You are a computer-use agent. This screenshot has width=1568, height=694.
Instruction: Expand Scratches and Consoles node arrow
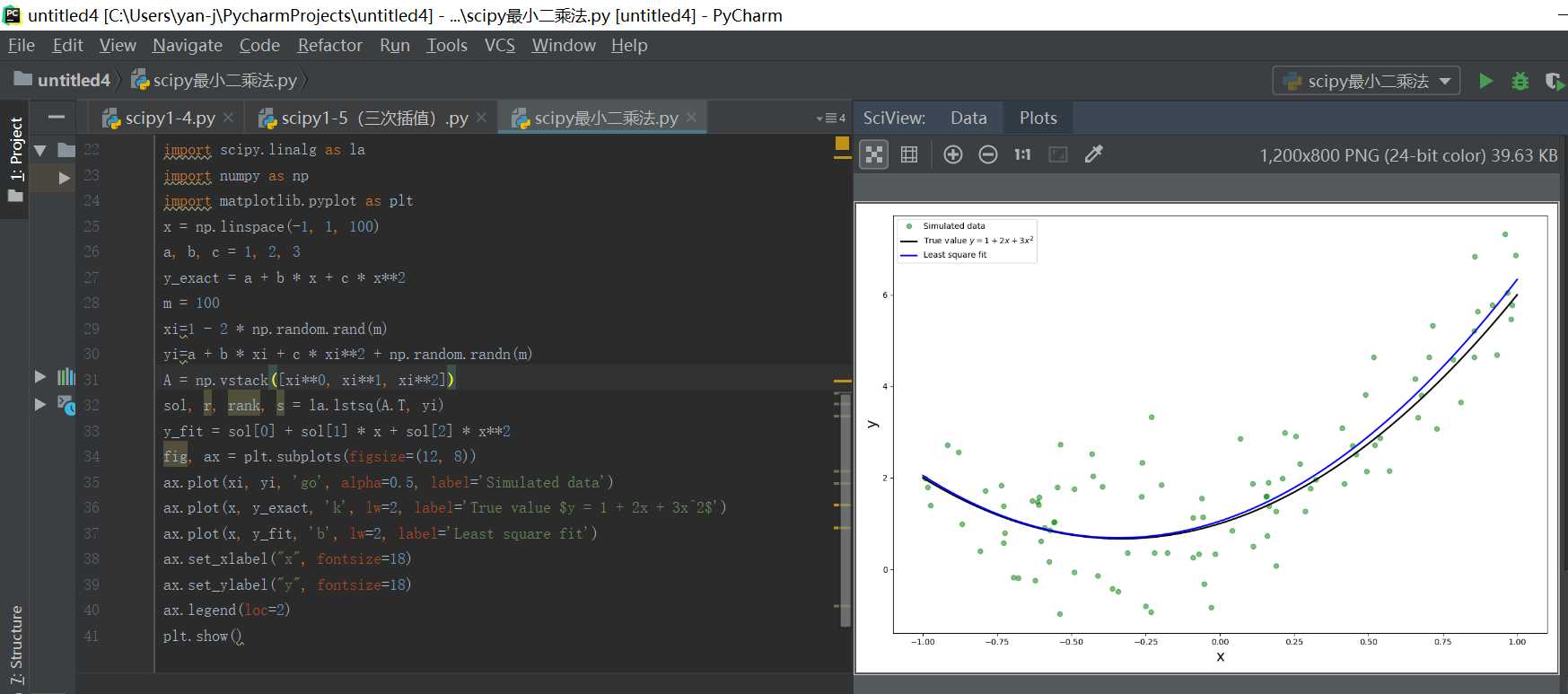[x=39, y=404]
